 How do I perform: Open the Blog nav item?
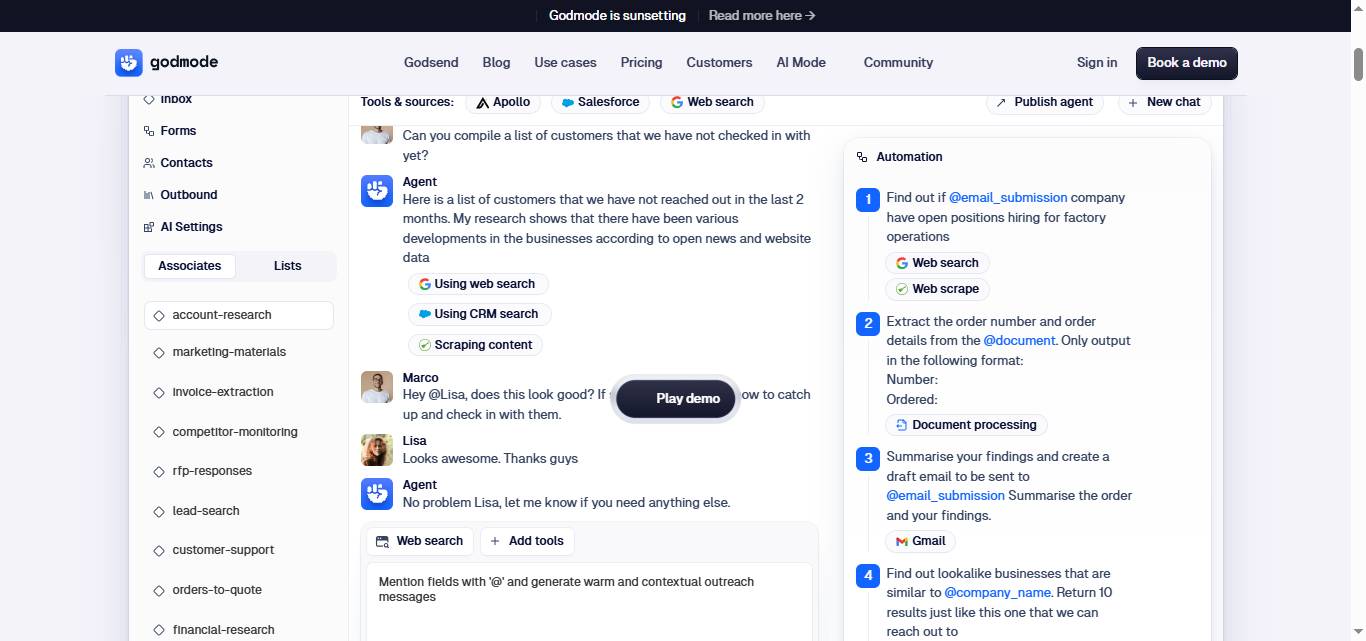[496, 62]
